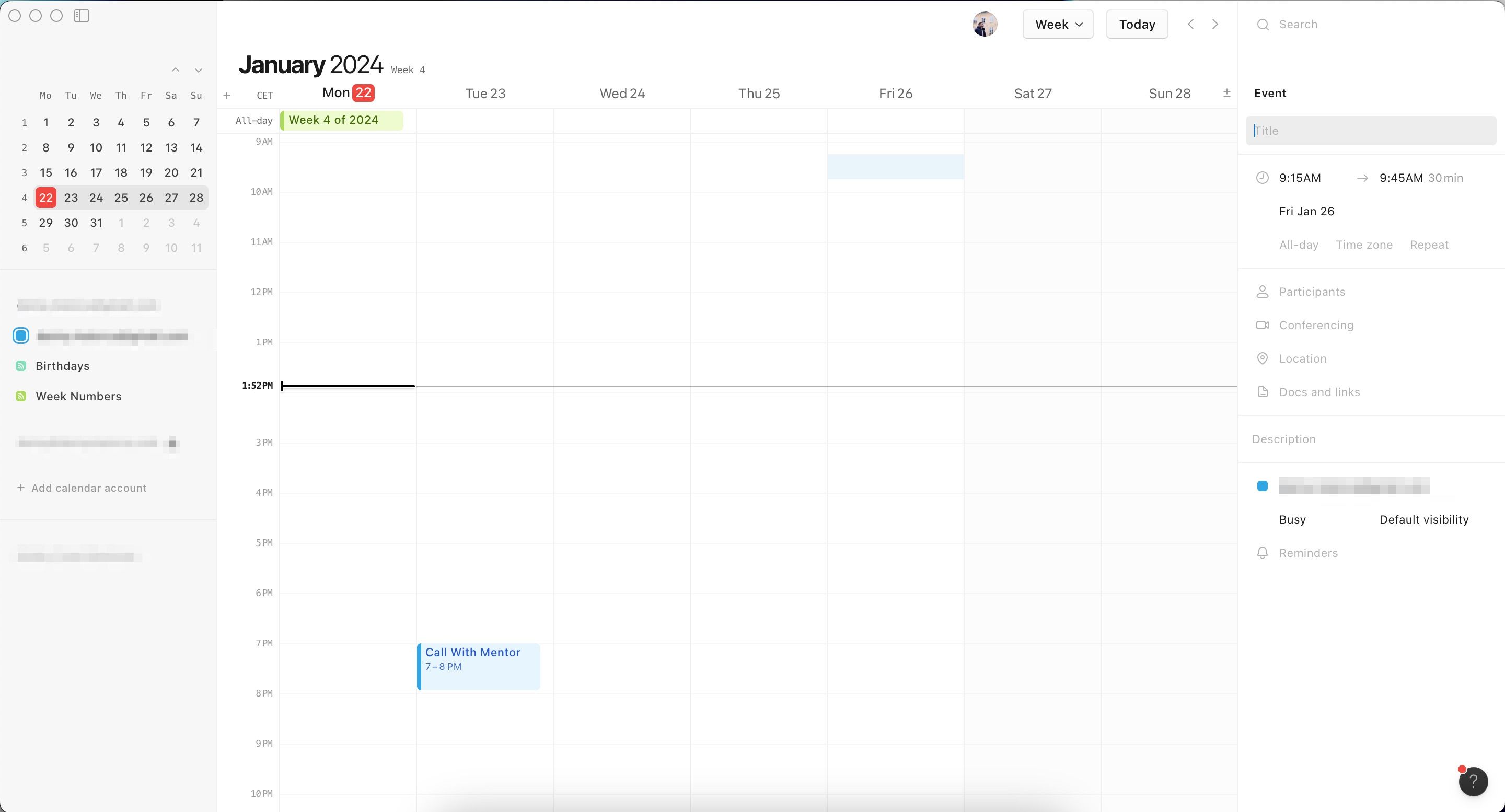The image size is (1505, 812).
Task: Toggle the sidebar with the panel icon
Action: point(81,16)
